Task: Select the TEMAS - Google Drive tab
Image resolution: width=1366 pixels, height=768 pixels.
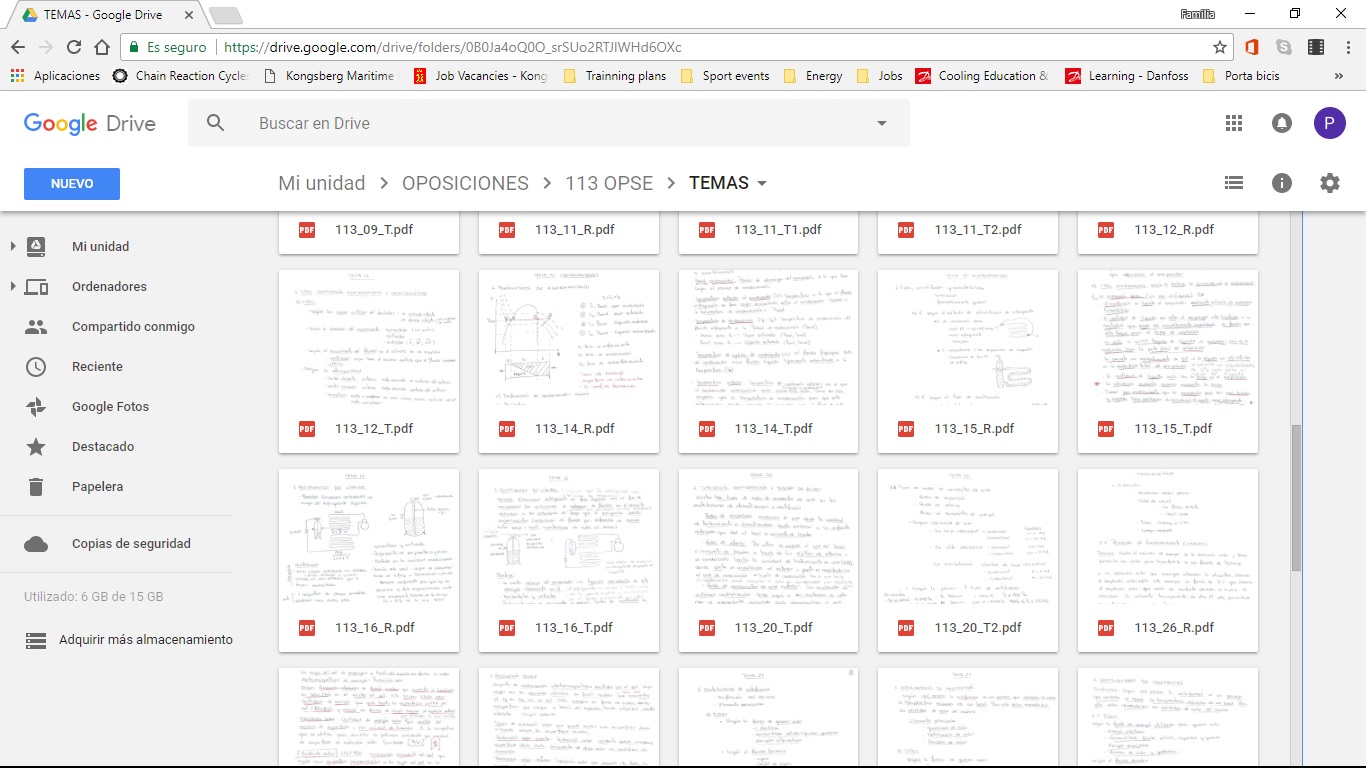Action: pos(105,15)
